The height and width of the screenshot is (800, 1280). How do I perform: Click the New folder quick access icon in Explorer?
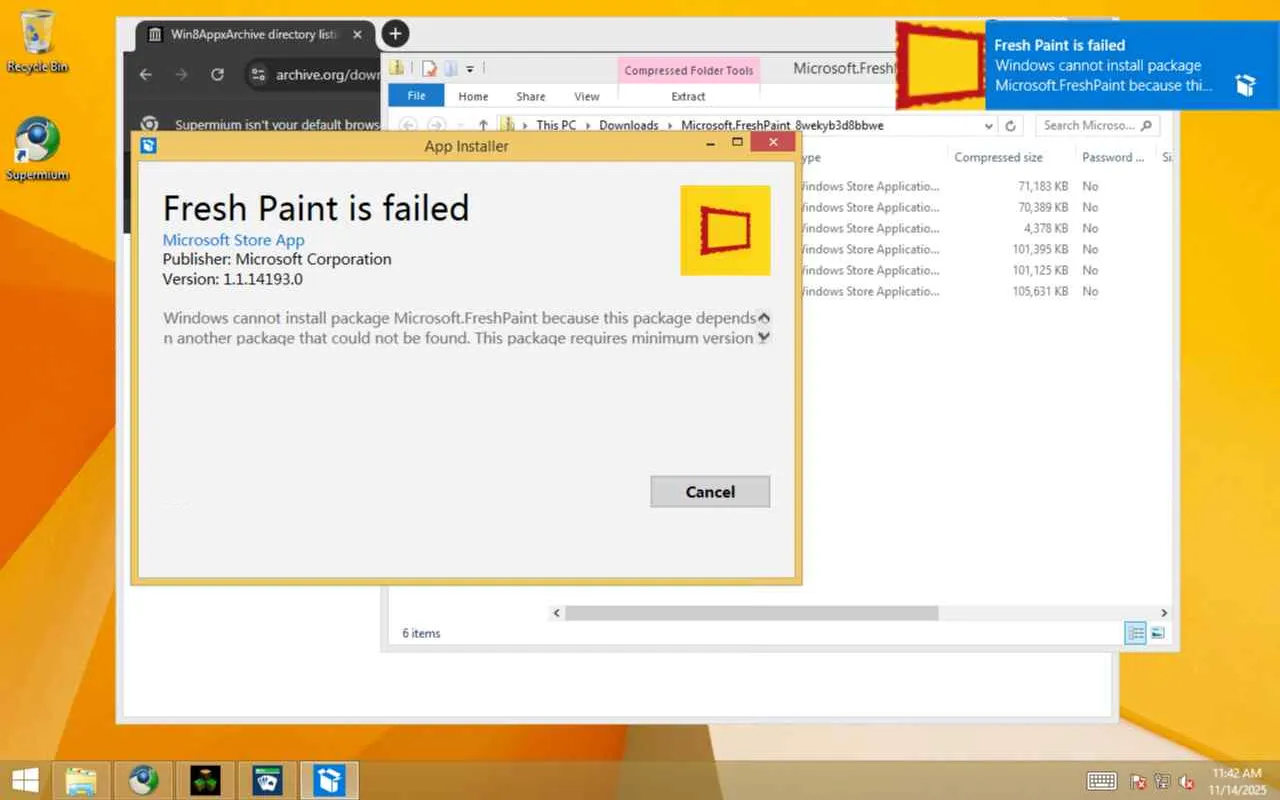pyautogui.click(x=451, y=68)
